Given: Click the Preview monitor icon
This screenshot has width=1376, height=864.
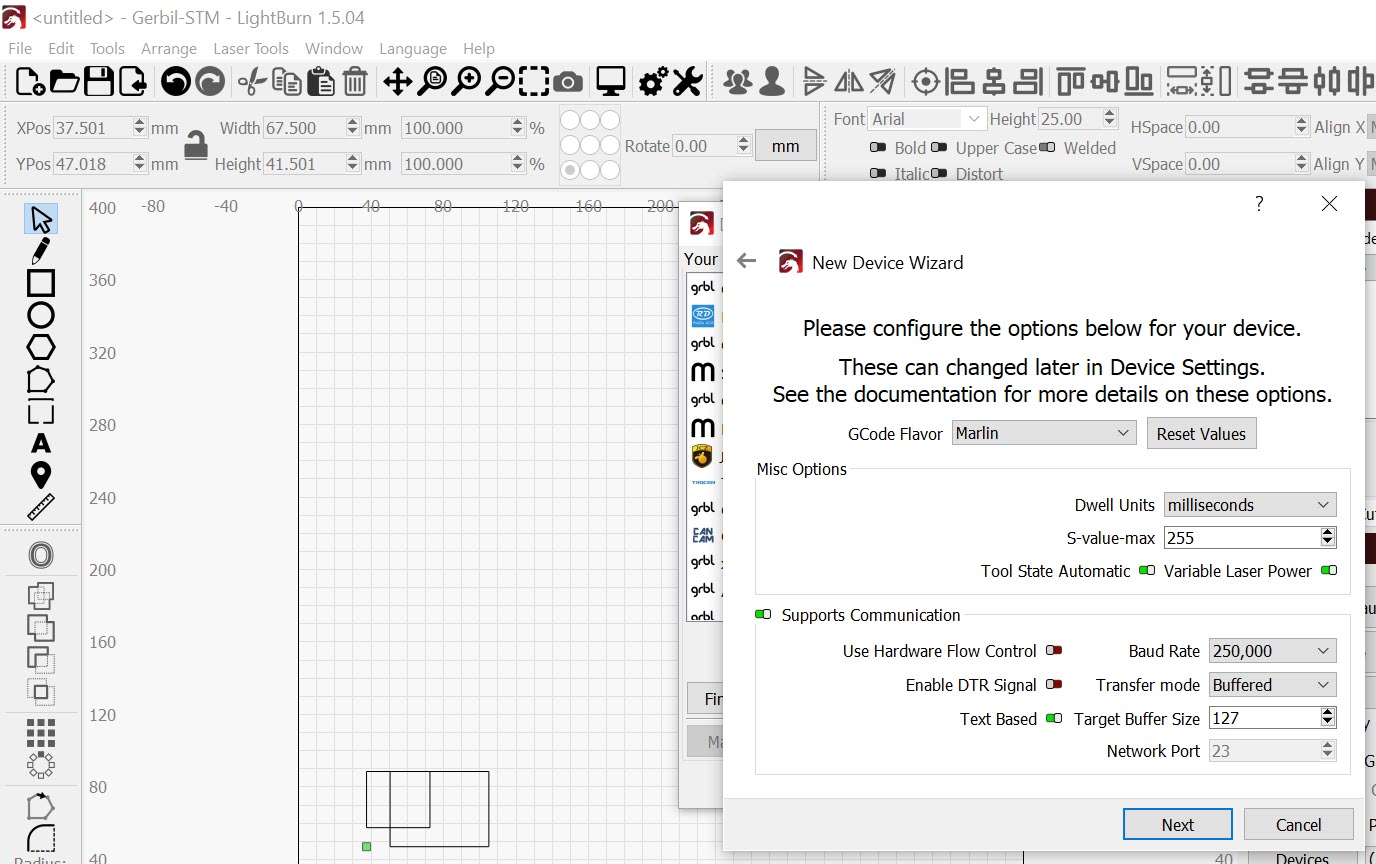Looking at the screenshot, I should click(610, 82).
